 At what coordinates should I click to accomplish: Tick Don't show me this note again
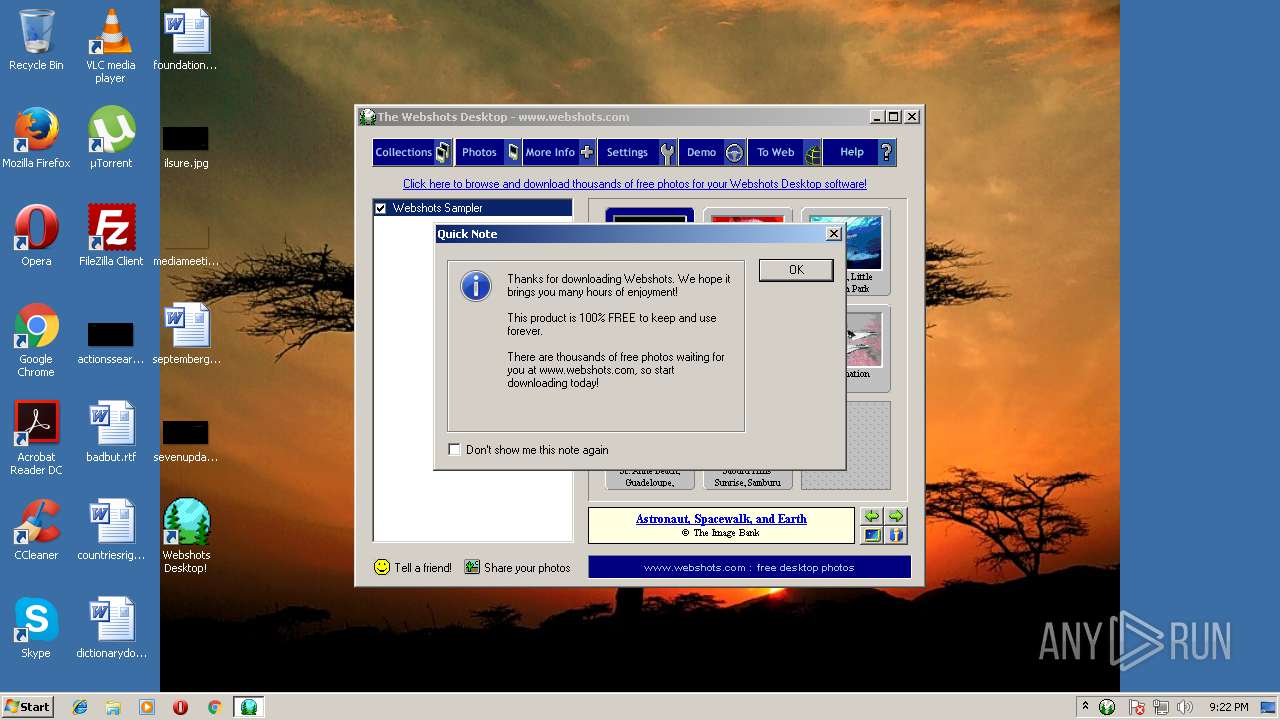pyautogui.click(x=454, y=450)
